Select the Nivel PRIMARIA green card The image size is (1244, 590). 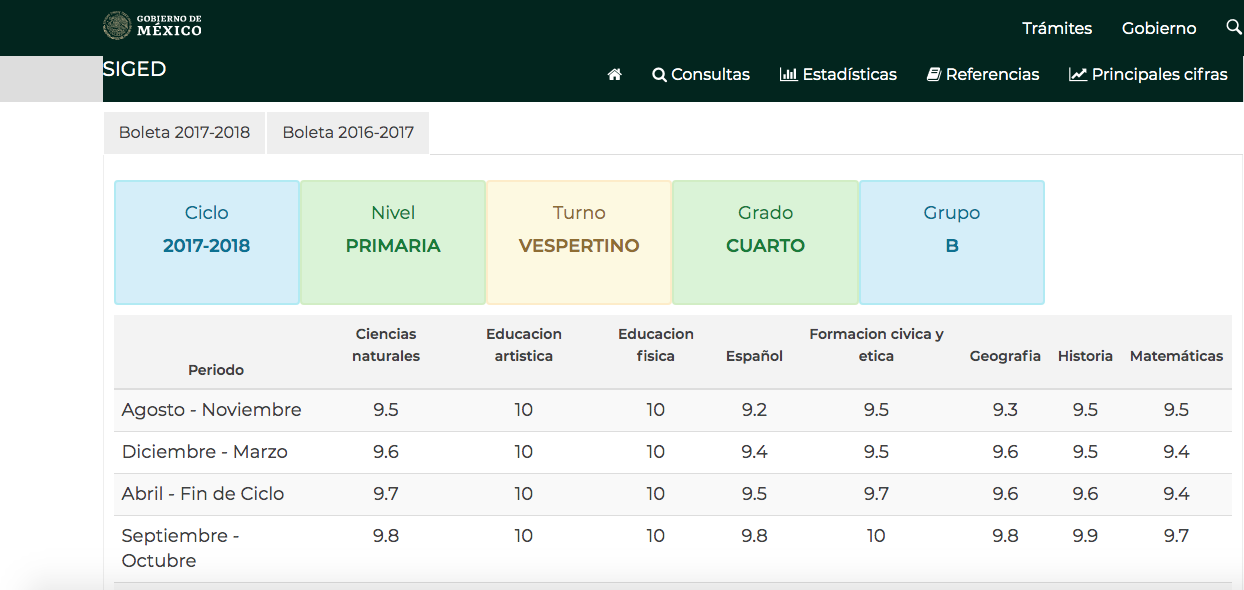point(393,242)
